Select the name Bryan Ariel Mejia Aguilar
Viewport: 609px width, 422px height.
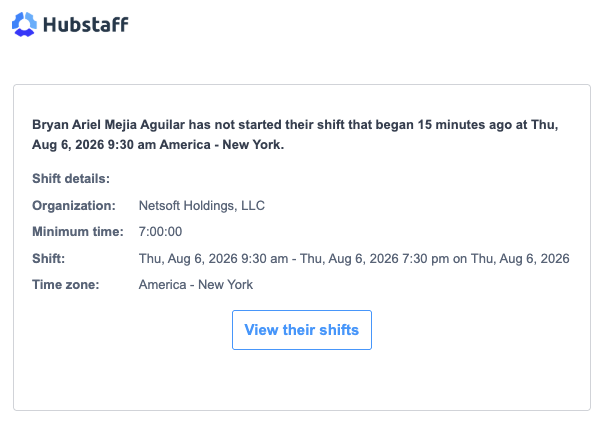tap(108, 125)
